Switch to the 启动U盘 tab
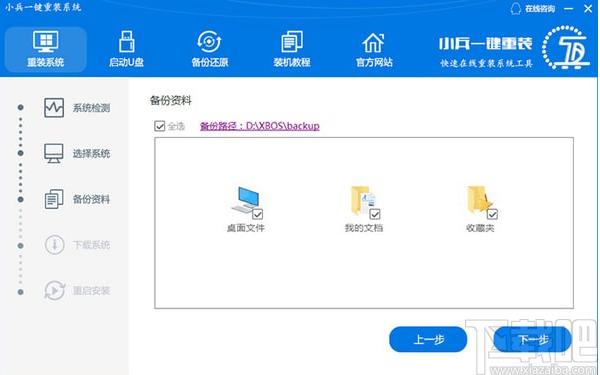This screenshot has height=375, width=600. (x=126, y=49)
